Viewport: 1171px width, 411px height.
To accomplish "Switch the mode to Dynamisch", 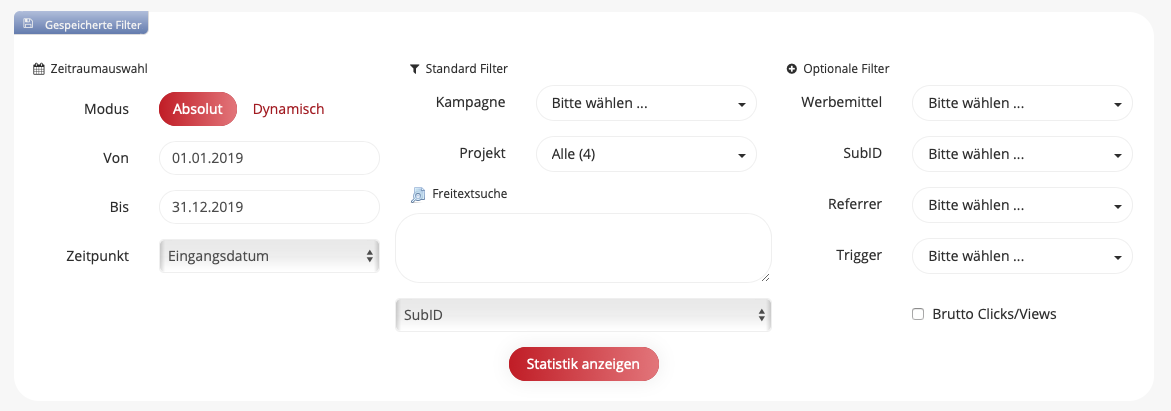I will click(x=288, y=109).
